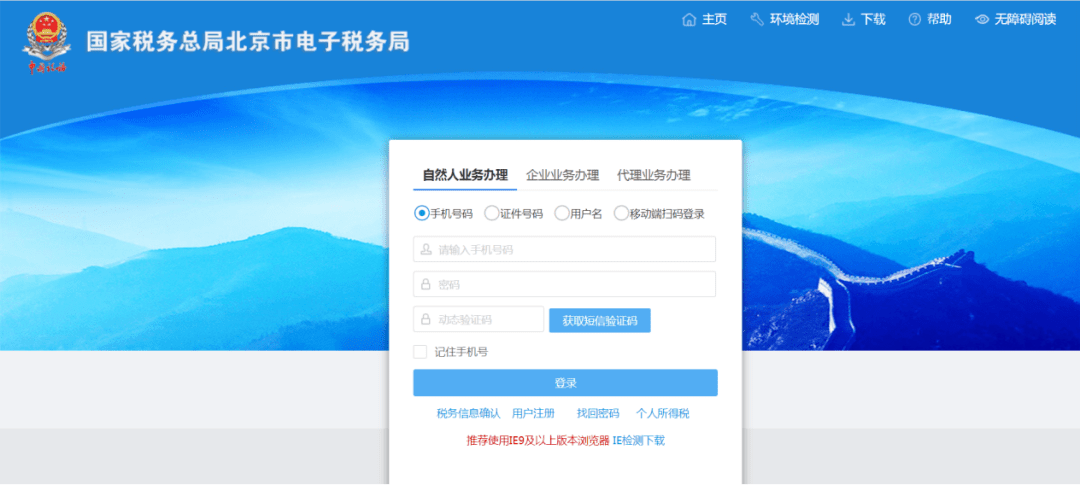Click the national tax emblem logo
The height and width of the screenshot is (485, 1080).
[x=46, y=41]
